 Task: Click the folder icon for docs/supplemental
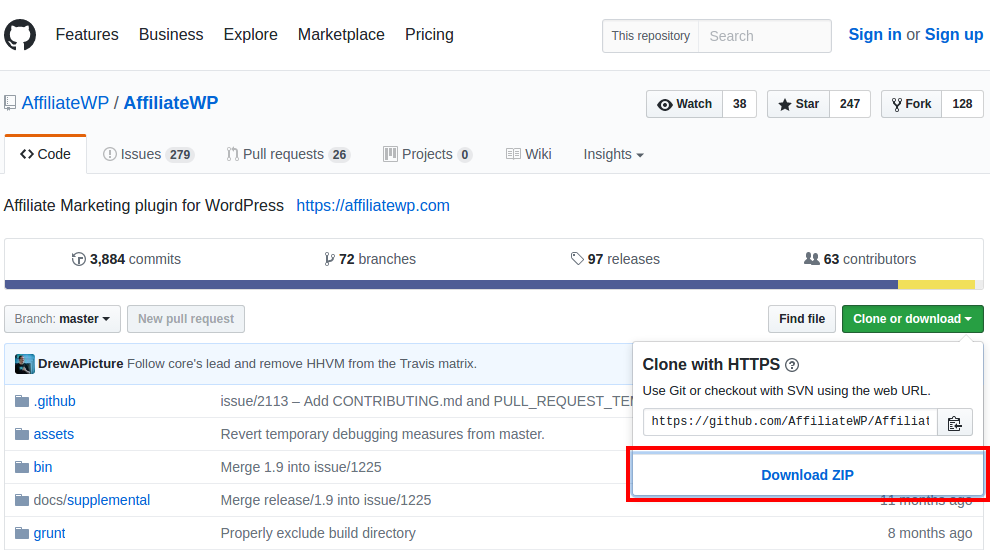[22, 500]
